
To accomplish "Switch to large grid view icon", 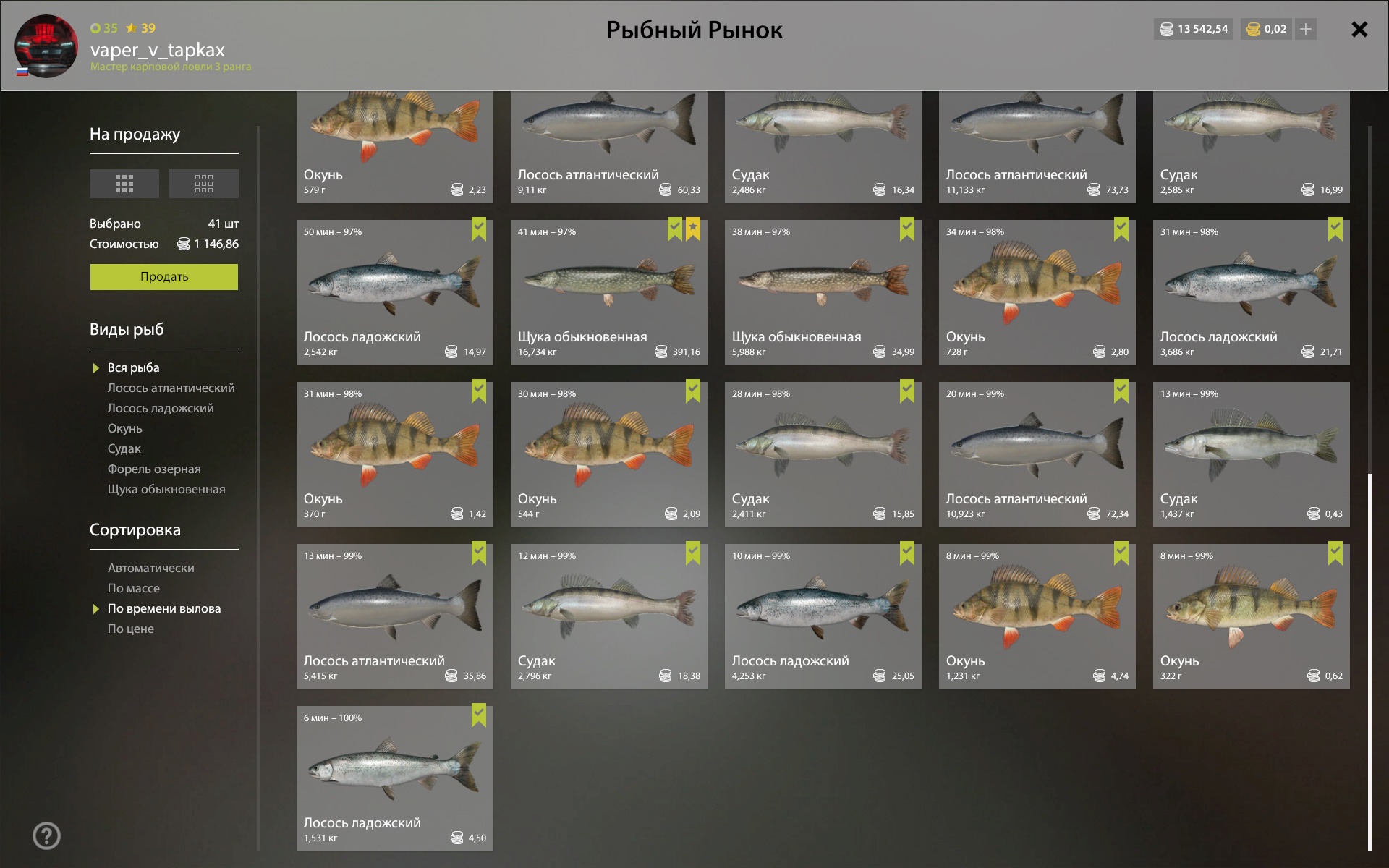I will [124, 184].
